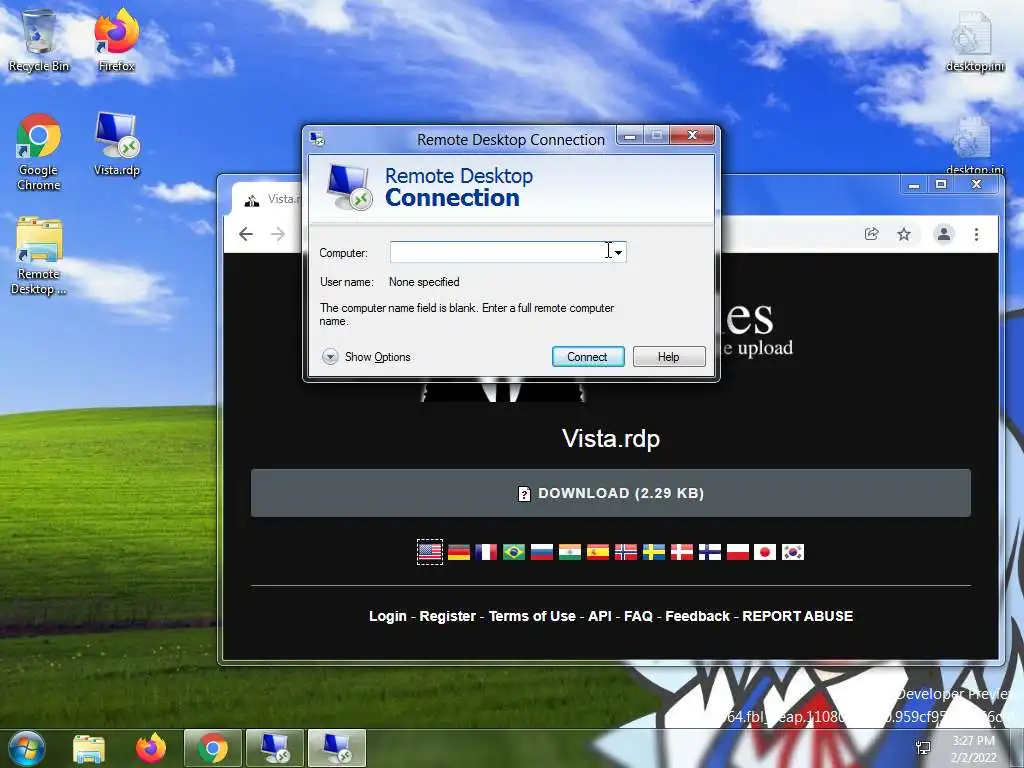Minimize the Chrome browser window
Screen dimensions: 1024x768
(914, 185)
